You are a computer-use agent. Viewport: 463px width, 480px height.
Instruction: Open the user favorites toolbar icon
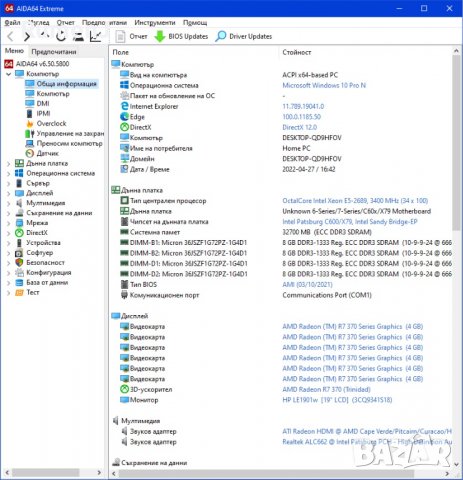(x=78, y=36)
